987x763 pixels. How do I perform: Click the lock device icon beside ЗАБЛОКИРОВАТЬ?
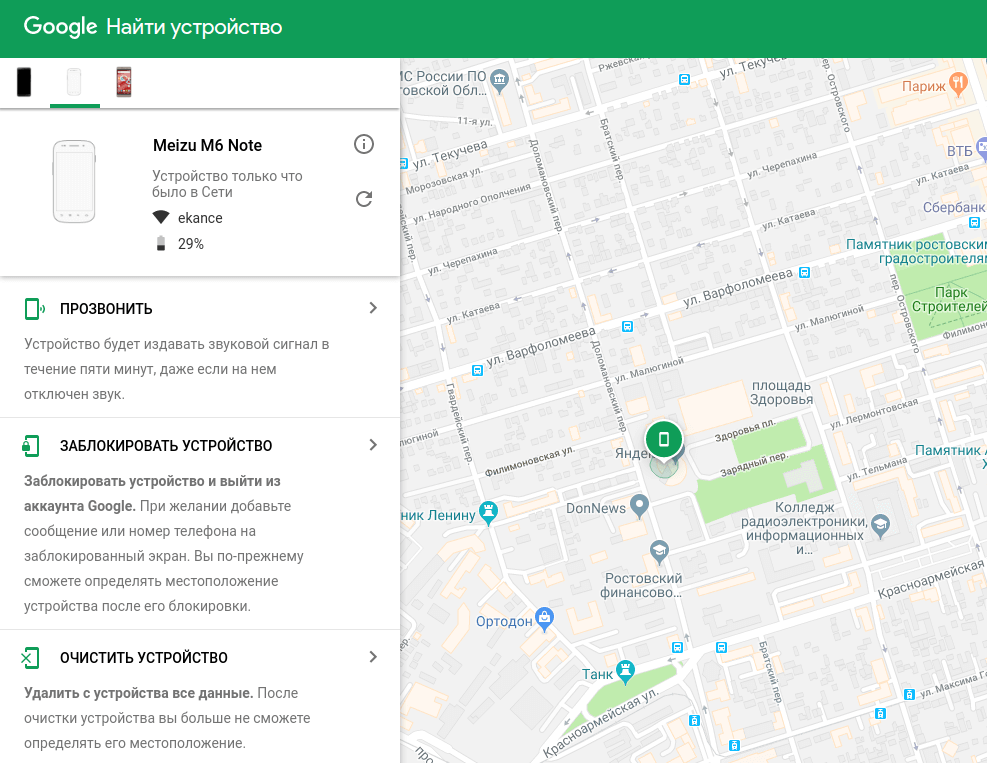tap(30, 446)
